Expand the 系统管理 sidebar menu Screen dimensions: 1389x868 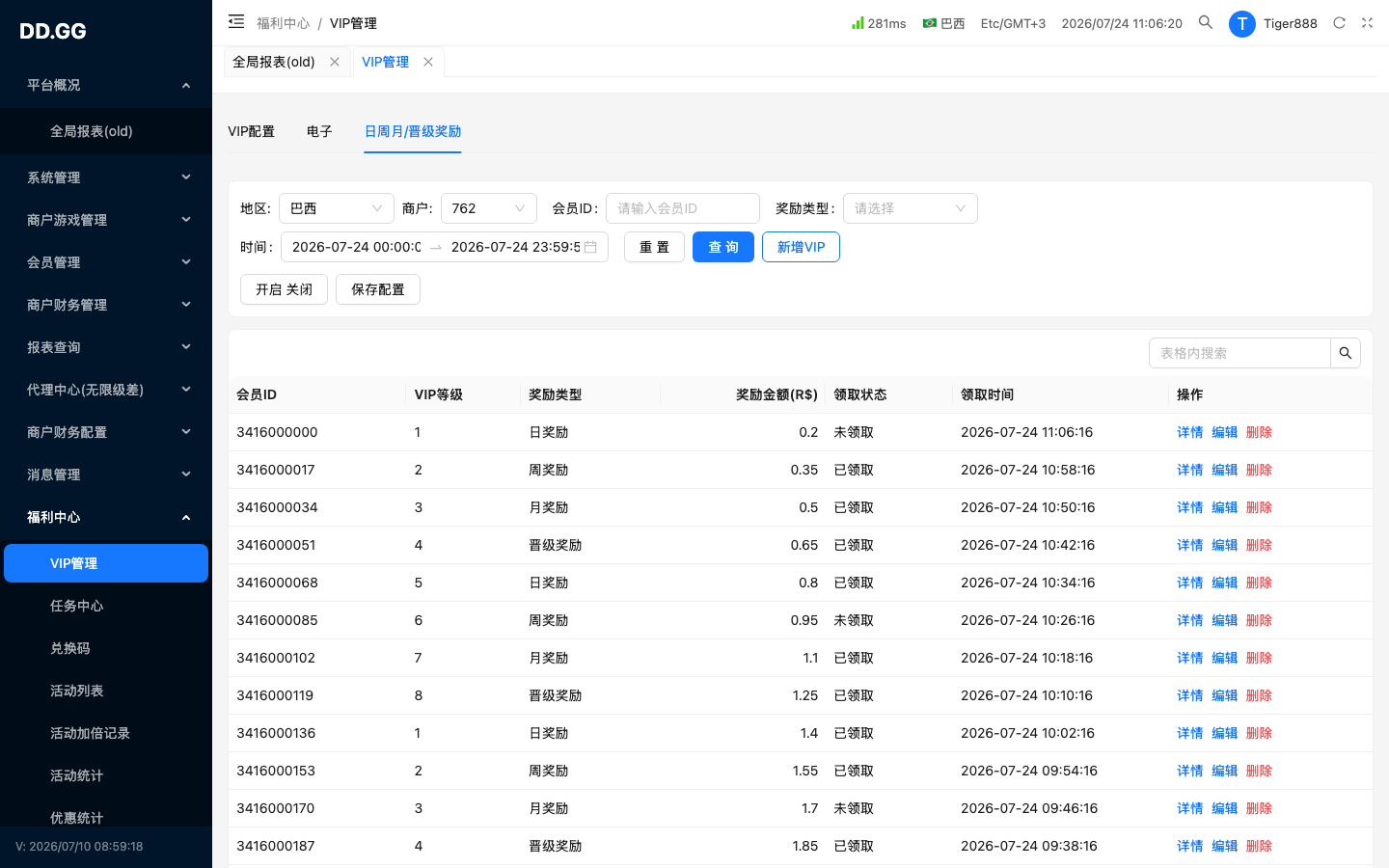[106, 177]
